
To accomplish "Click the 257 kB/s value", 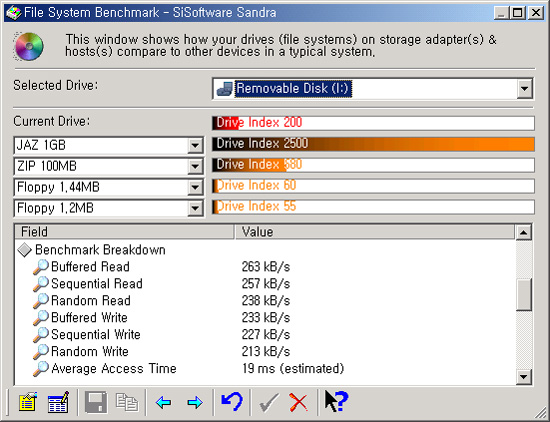I will tap(266, 284).
